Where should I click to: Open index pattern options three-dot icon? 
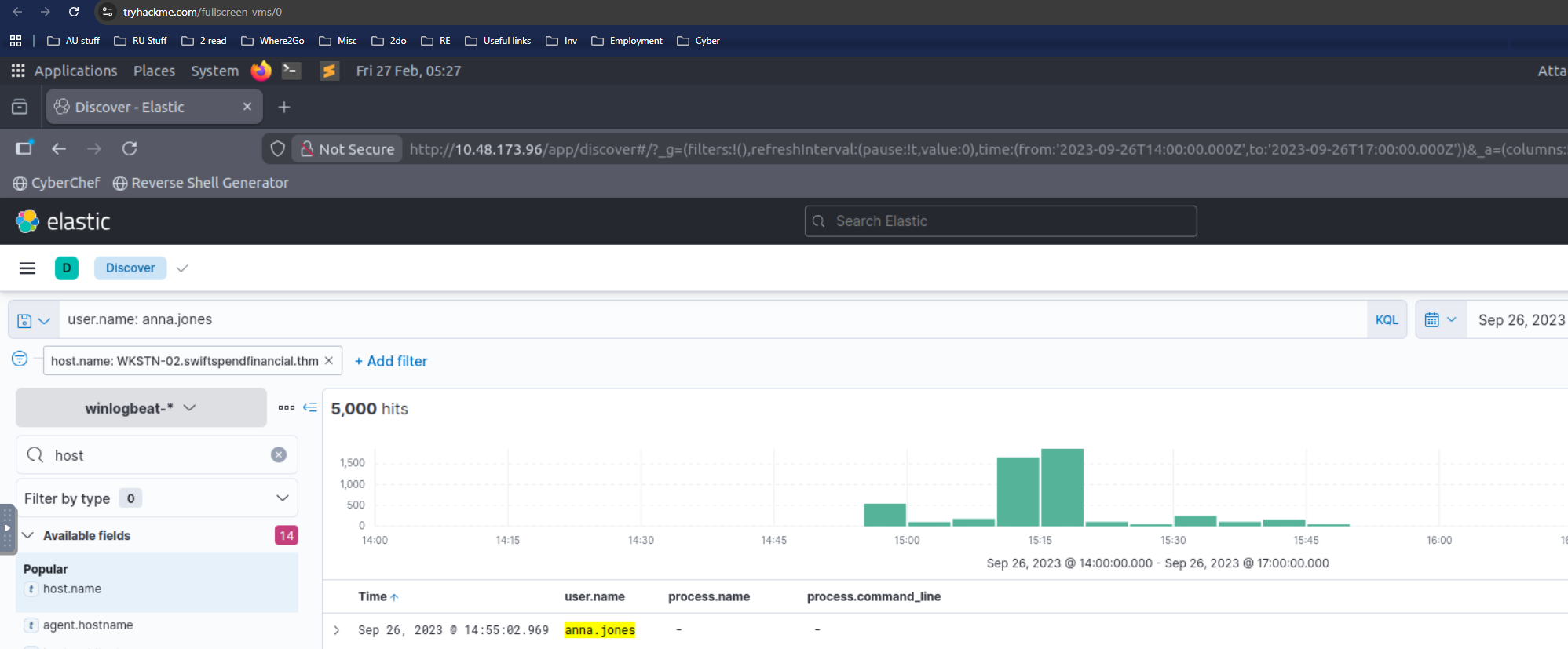pyautogui.click(x=286, y=407)
